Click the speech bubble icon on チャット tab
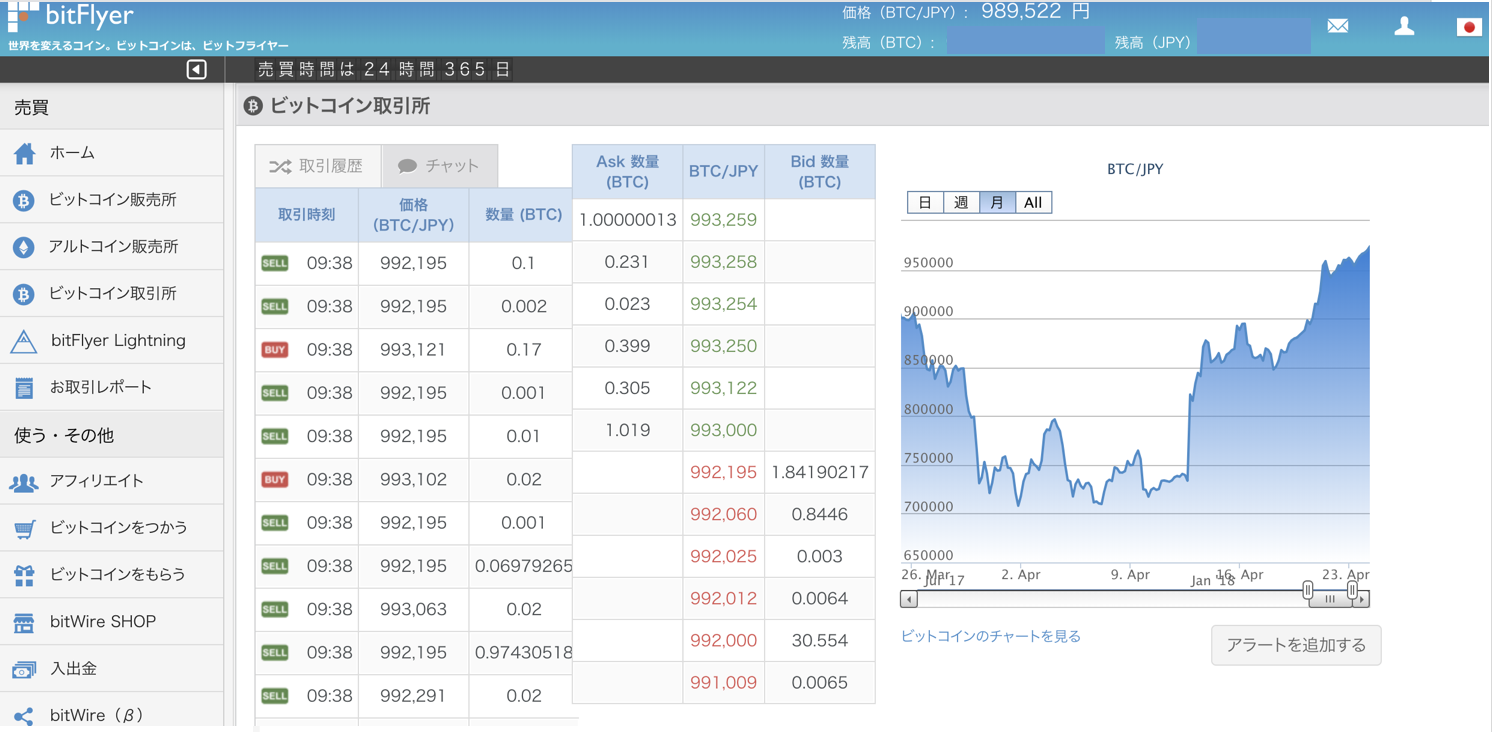Image resolution: width=1492 pixels, height=732 pixels. [407, 166]
